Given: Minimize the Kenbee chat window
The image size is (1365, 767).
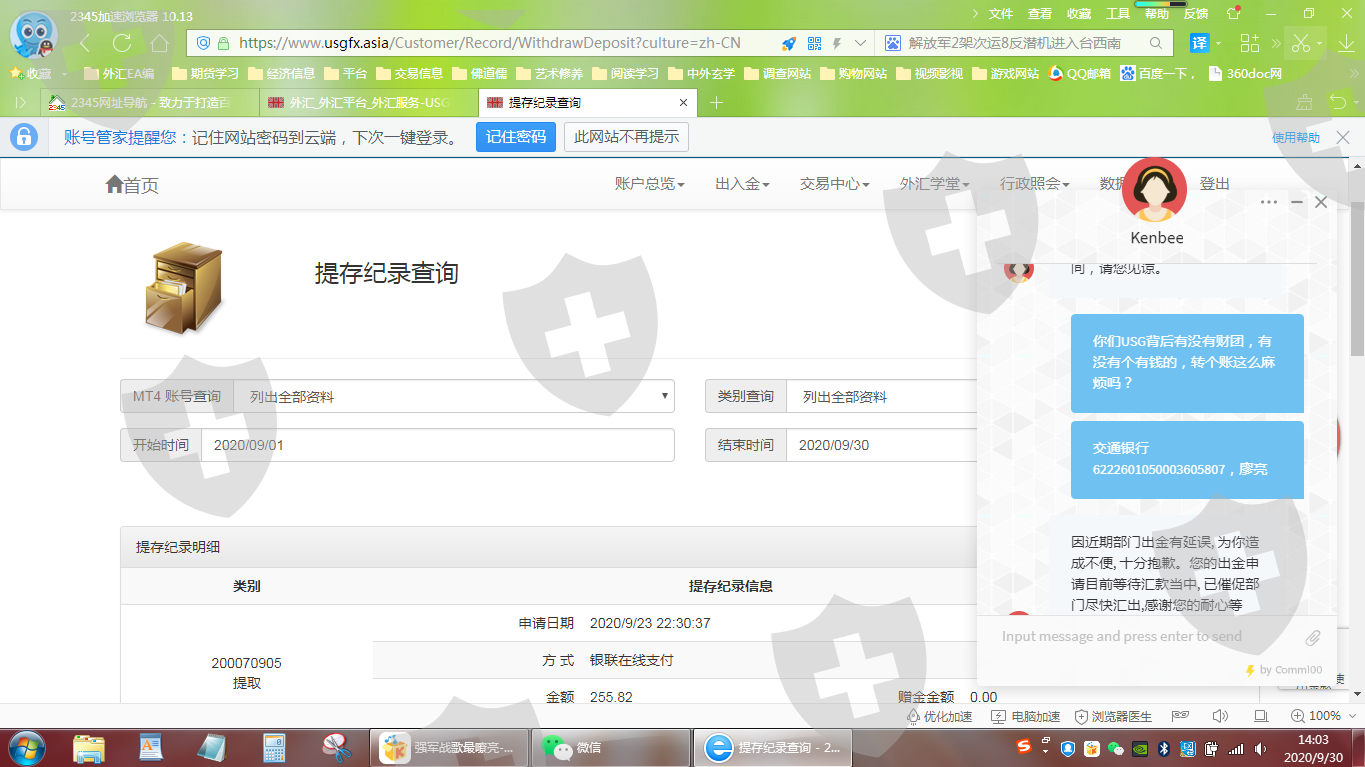Looking at the screenshot, I should tap(1296, 202).
